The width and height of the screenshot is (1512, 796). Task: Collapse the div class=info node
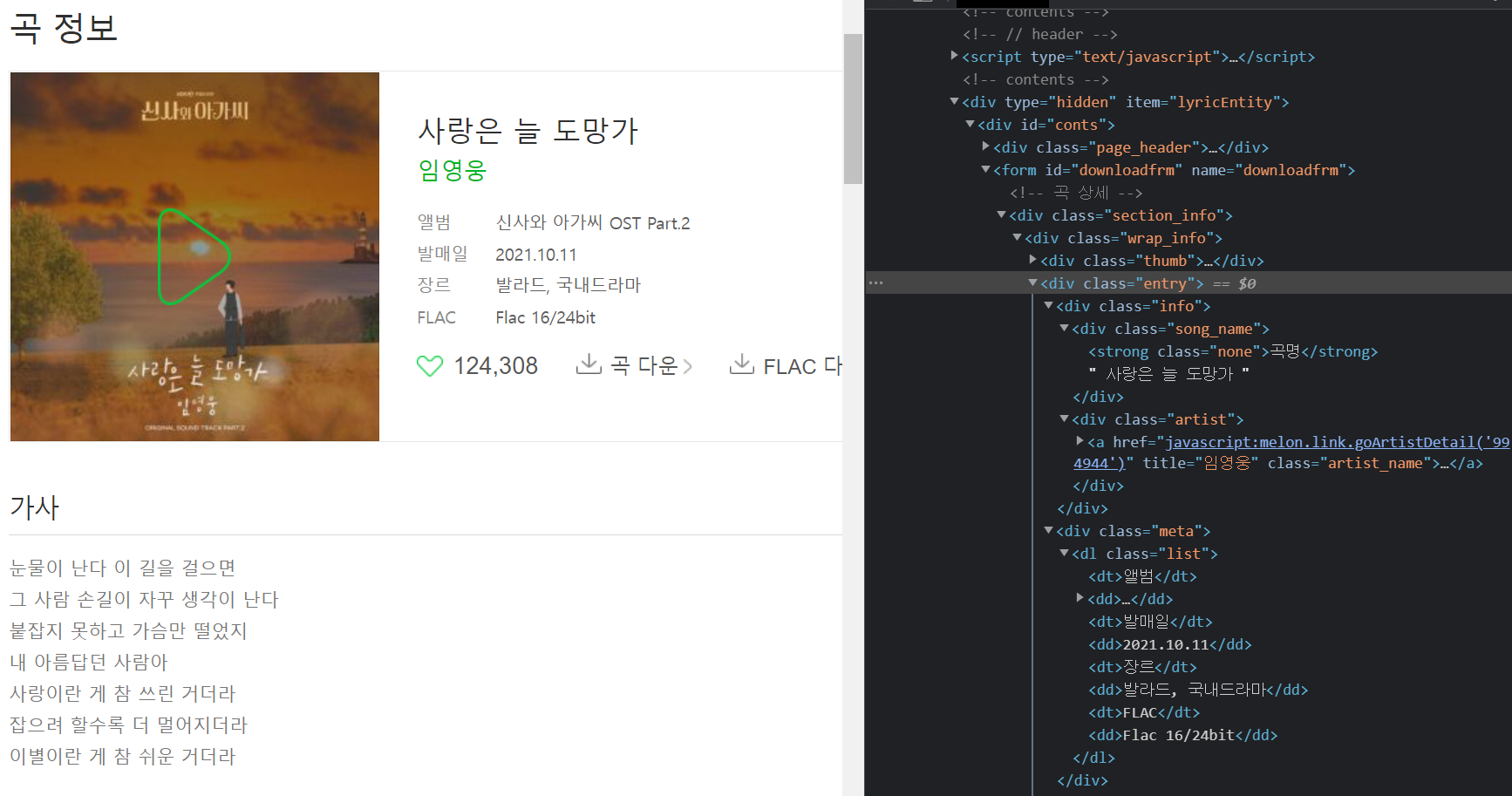(x=1048, y=305)
